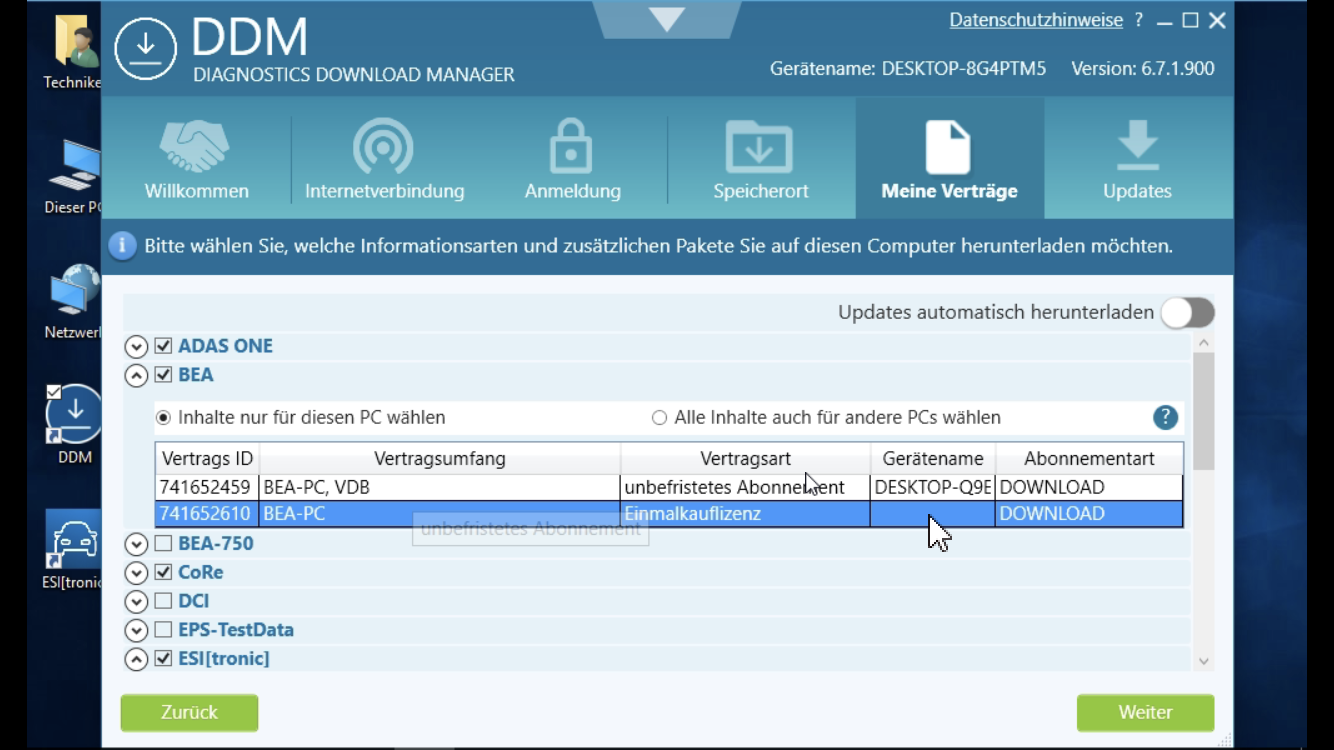Expand the EPS-TestData section
1334x750 pixels.
136,631
